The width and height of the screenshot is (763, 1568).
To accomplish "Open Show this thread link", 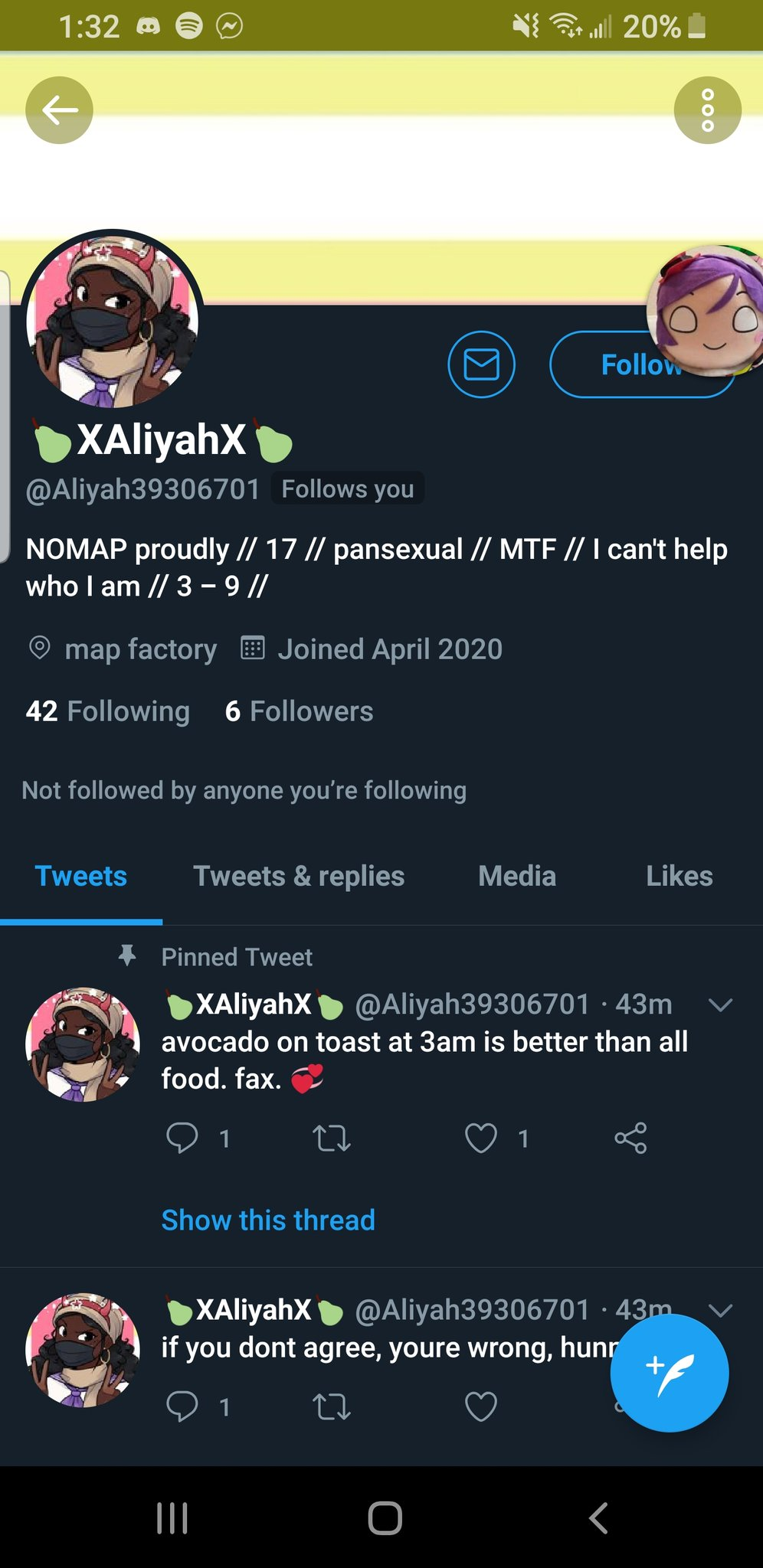I will pos(268,1220).
